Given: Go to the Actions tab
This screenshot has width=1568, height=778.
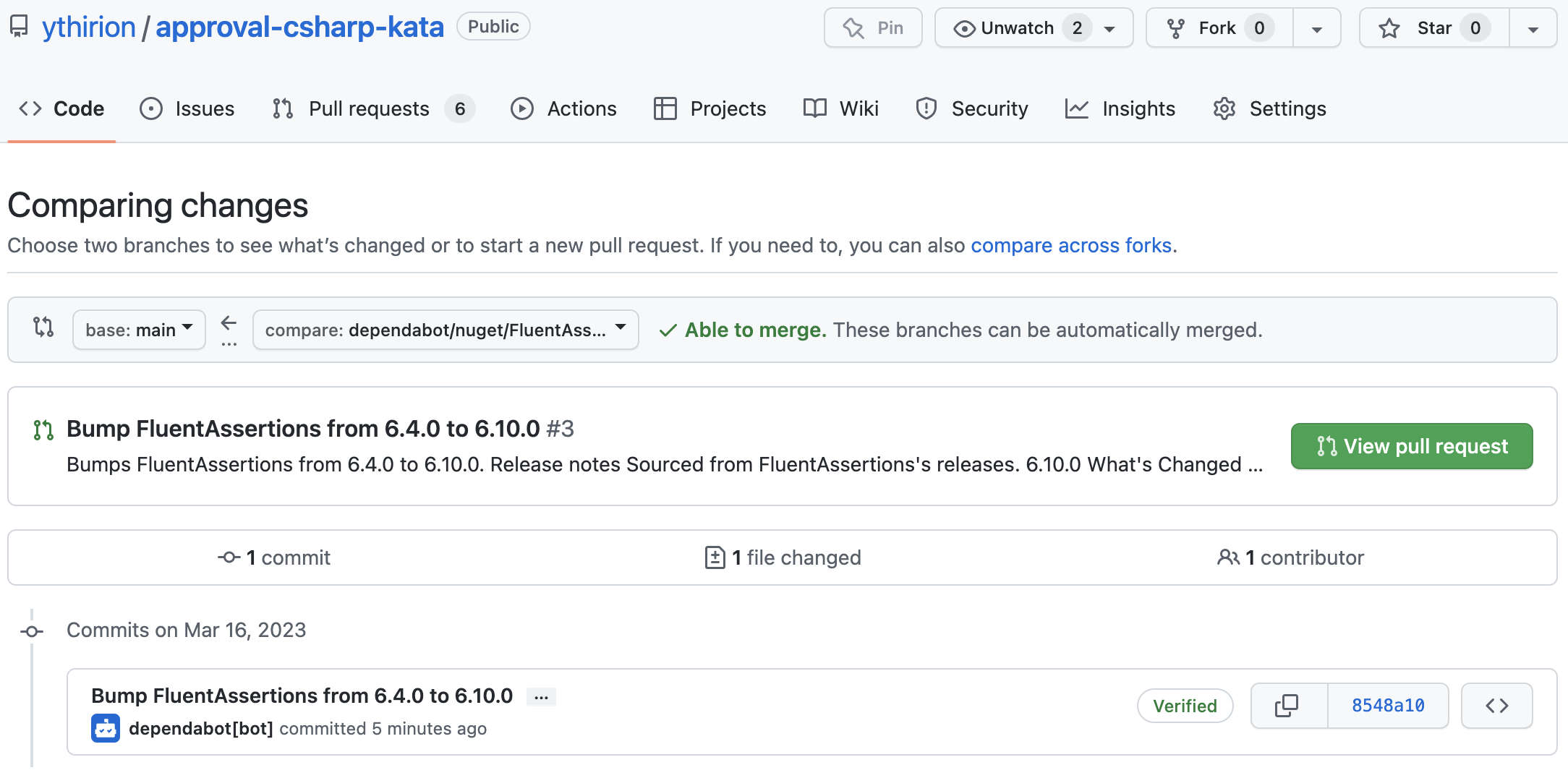Looking at the screenshot, I should [x=563, y=108].
